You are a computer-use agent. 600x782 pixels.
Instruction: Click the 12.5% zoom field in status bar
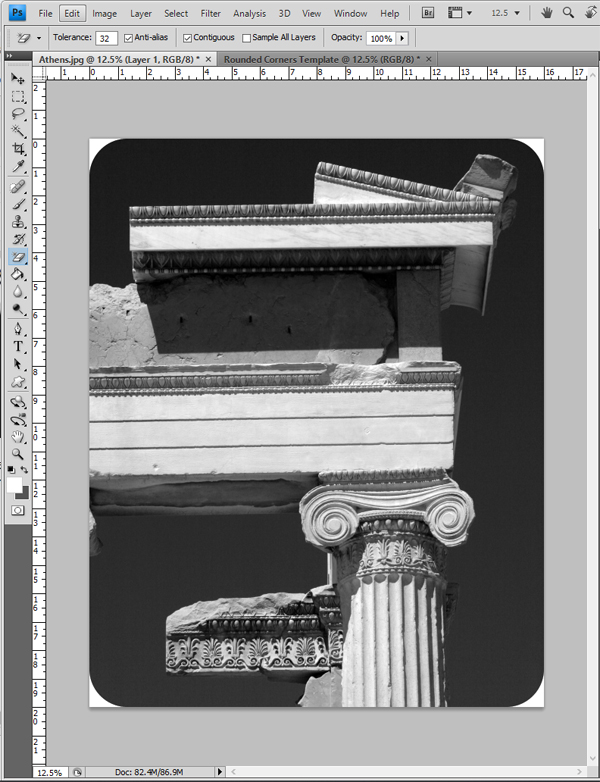pos(50,773)
